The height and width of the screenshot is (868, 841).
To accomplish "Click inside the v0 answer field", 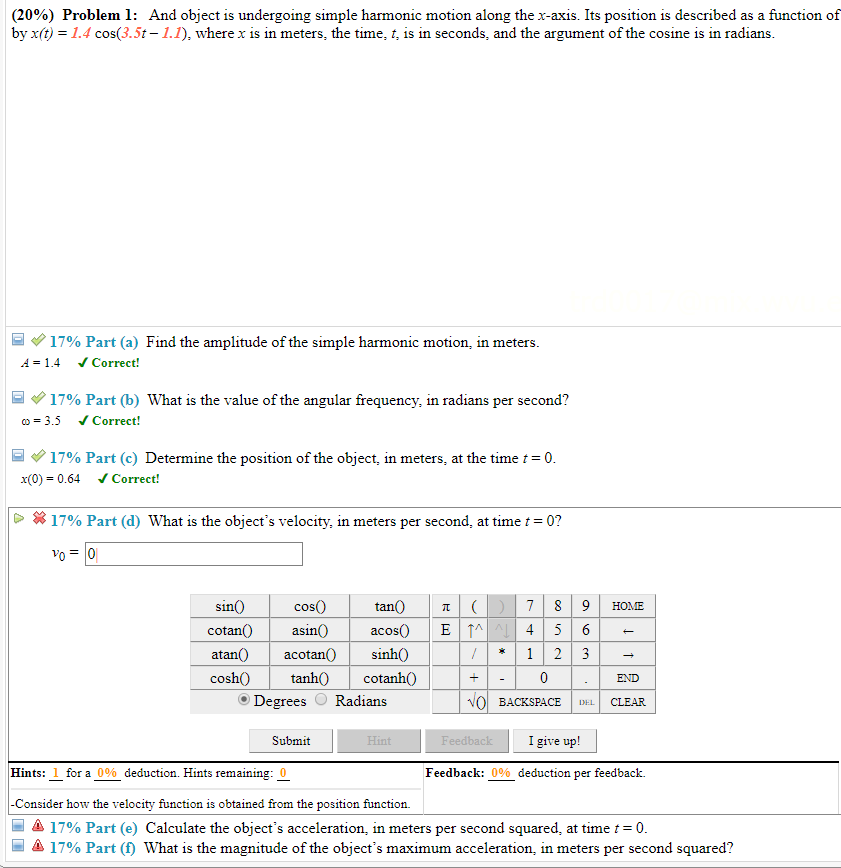I will [x=192, y=553].
